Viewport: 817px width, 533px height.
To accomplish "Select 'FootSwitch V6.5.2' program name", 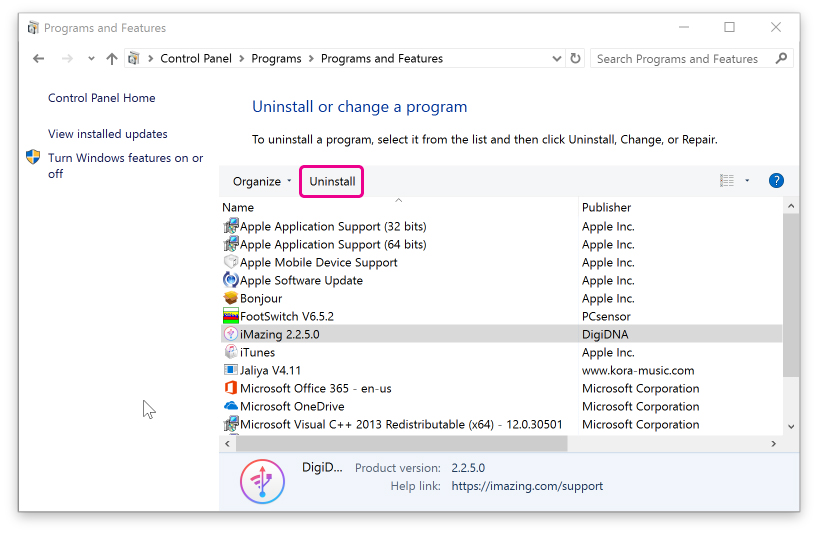I will coord(287,316).
